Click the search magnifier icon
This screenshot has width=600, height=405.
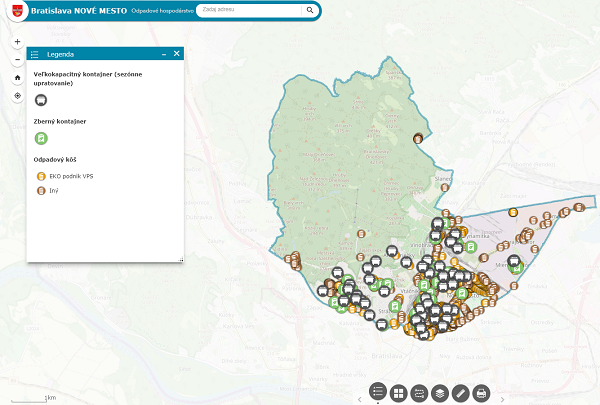310,10
